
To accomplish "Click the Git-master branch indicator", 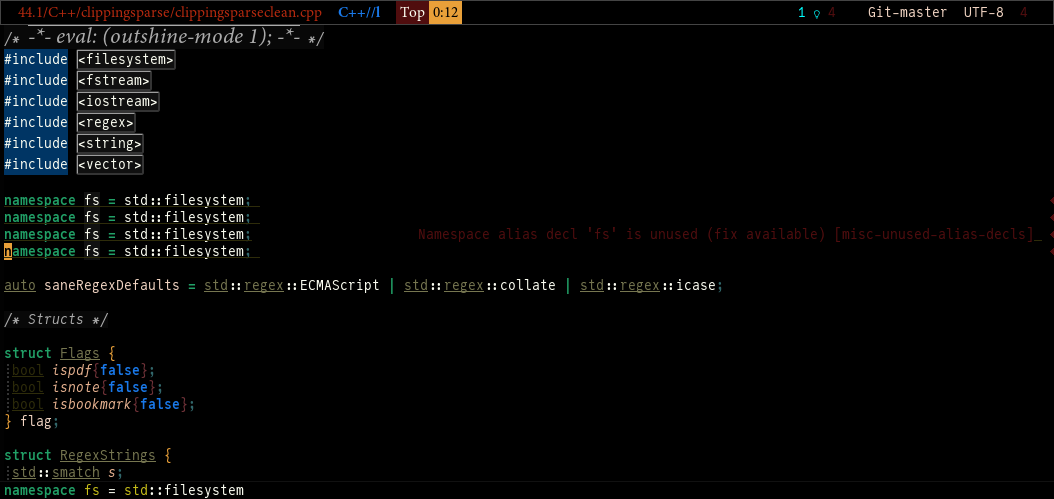I will tap(907, 13).
